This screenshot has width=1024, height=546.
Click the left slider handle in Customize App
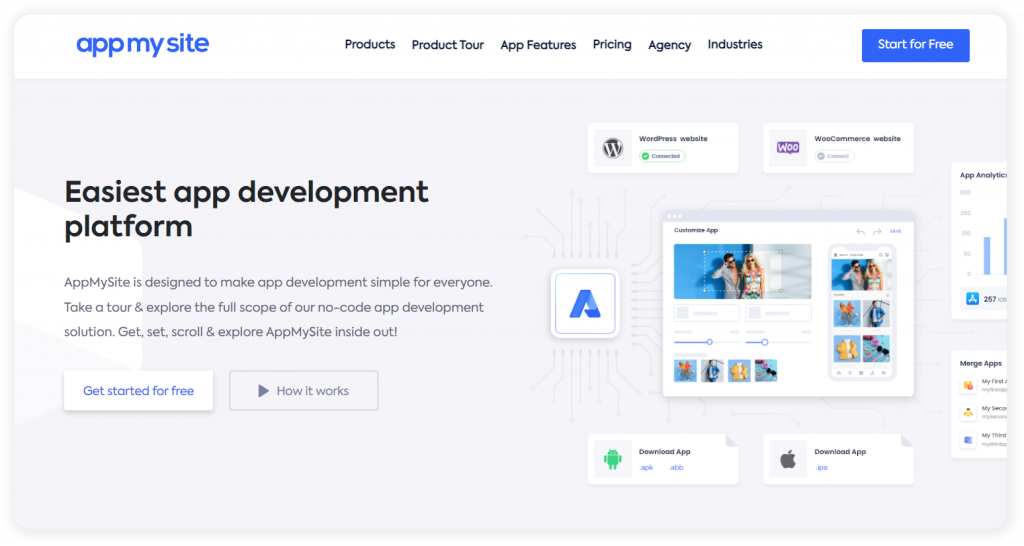tap(709, 342)
